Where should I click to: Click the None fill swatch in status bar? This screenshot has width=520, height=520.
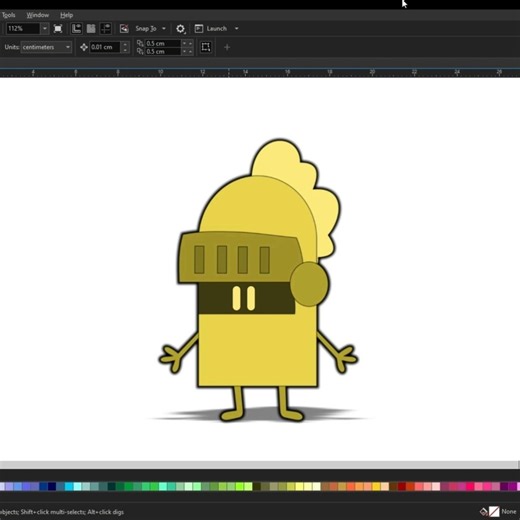click(x=494, y=511)
